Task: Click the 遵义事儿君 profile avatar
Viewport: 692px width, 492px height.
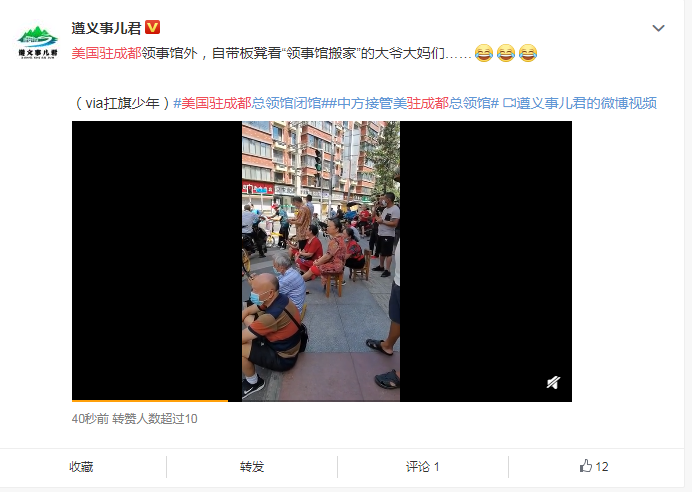Action: click(x=38, y=42)
